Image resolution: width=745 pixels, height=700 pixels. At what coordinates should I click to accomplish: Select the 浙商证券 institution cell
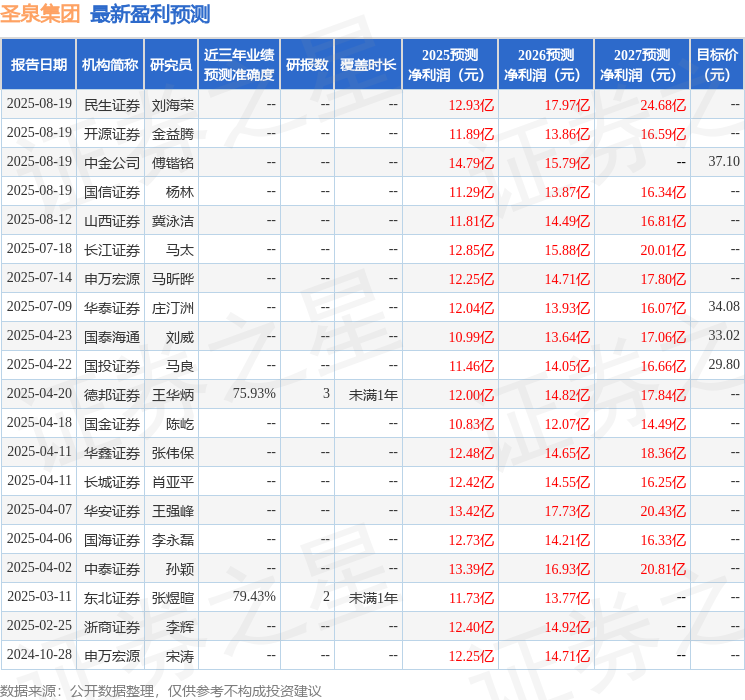pyautogui.click(x=112, y=627)
